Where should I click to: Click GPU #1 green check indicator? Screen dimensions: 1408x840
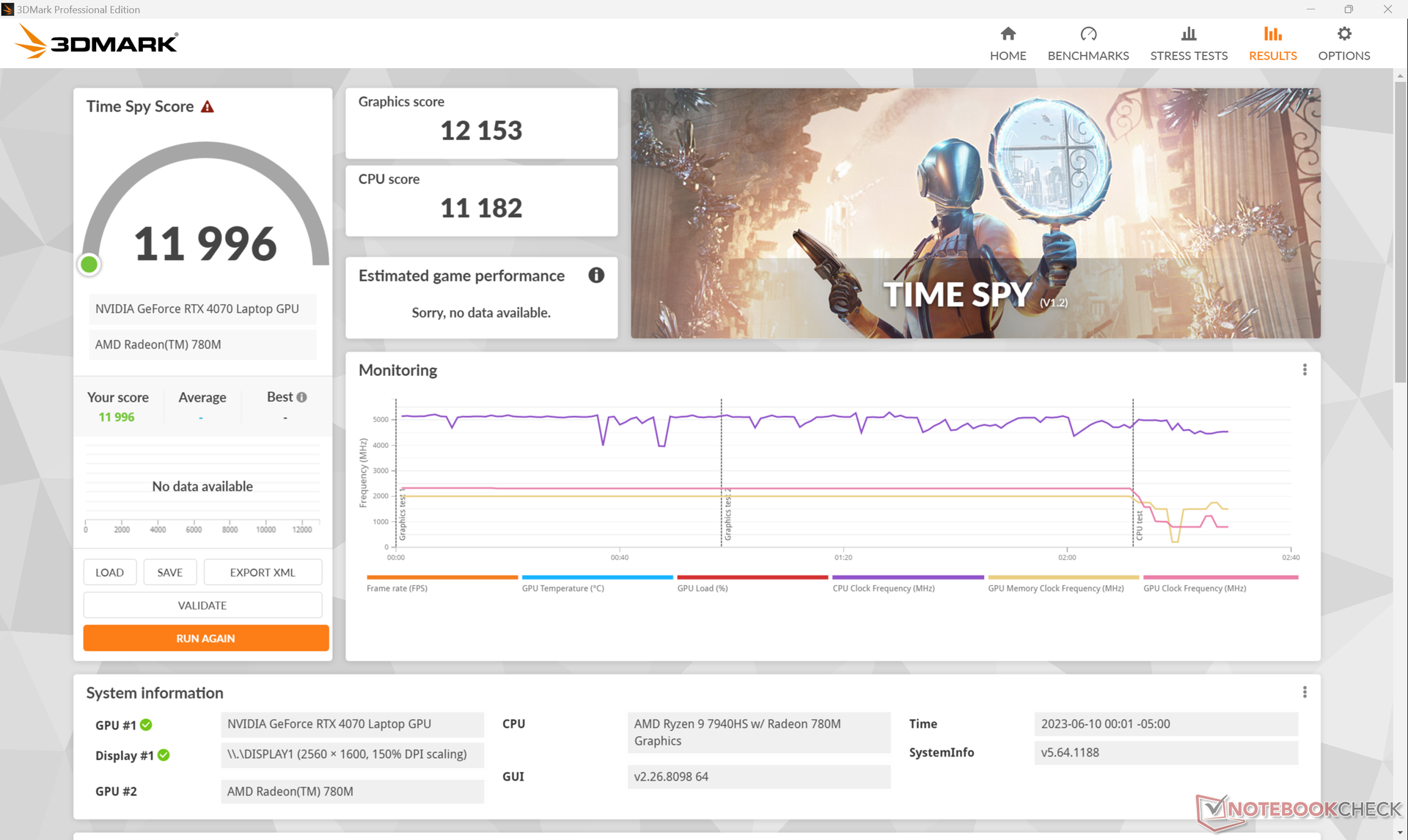pyautogui.click(x=146, y=725)
